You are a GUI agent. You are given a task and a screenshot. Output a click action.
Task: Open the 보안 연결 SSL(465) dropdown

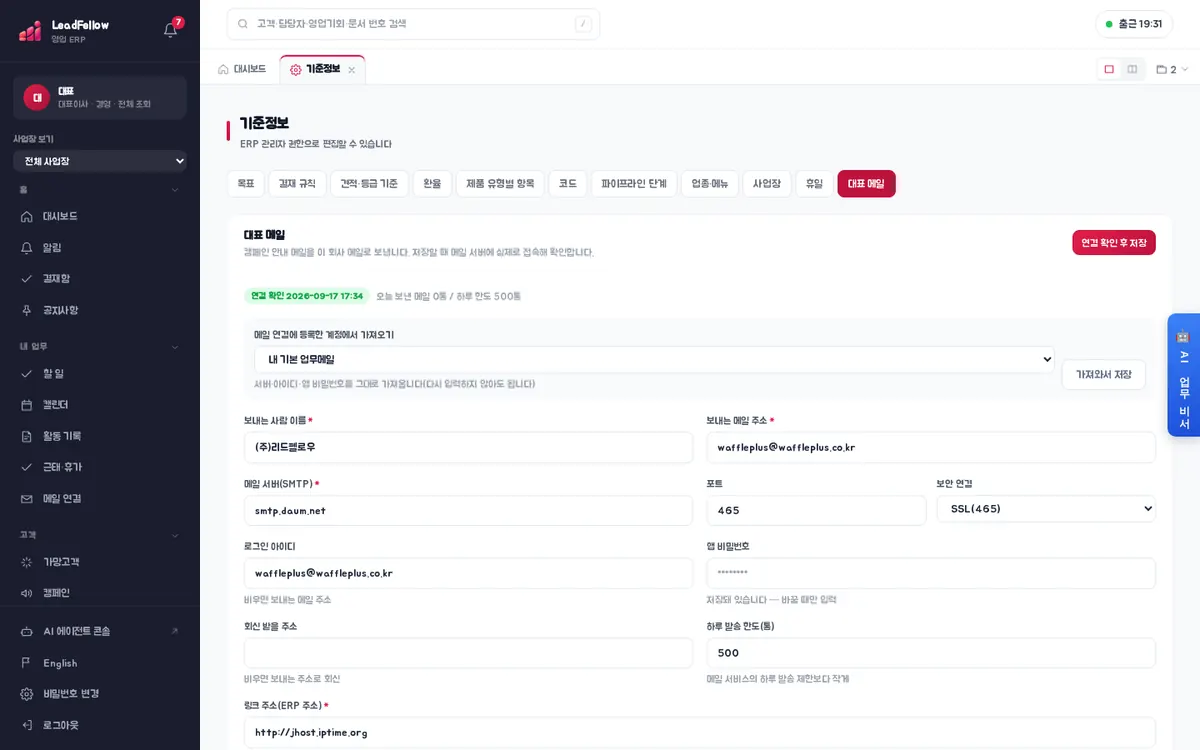(x=1046, y=509)
